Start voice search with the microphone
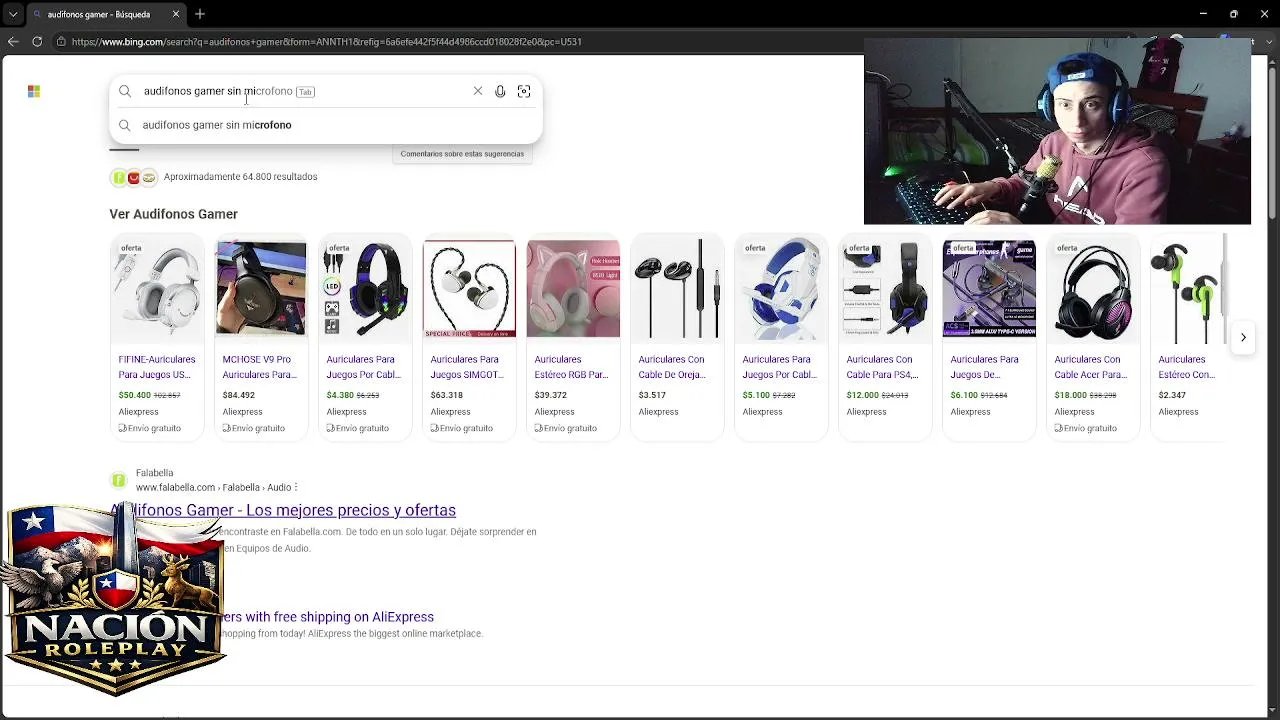The height and width of the screenshot is (720, 1280). pyautogui.click(x=500, y=91)
